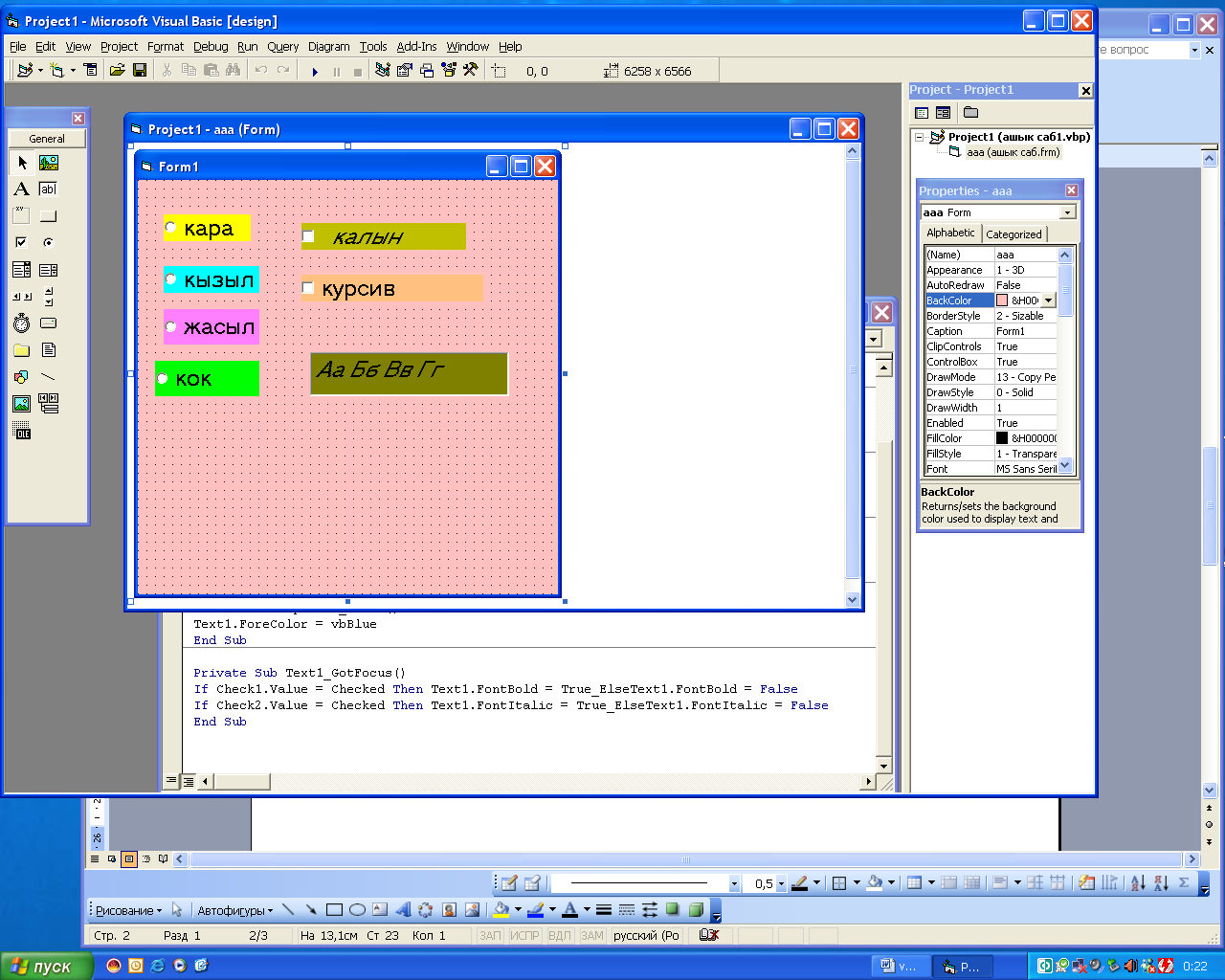Select the Label tool (letter A)
Screen dimensions: 1225x980
tap(22, 189)
